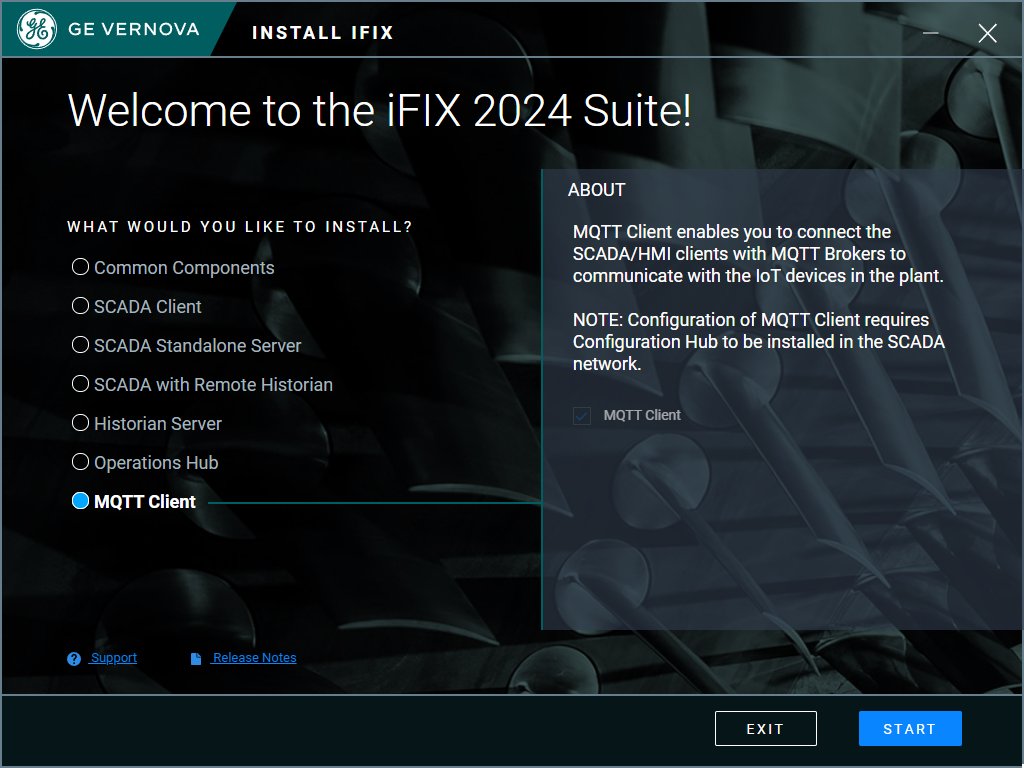The image size is (1024, 768).
Task: Click the INSTALL IFIX title text
Action: (x=323, y=33)
